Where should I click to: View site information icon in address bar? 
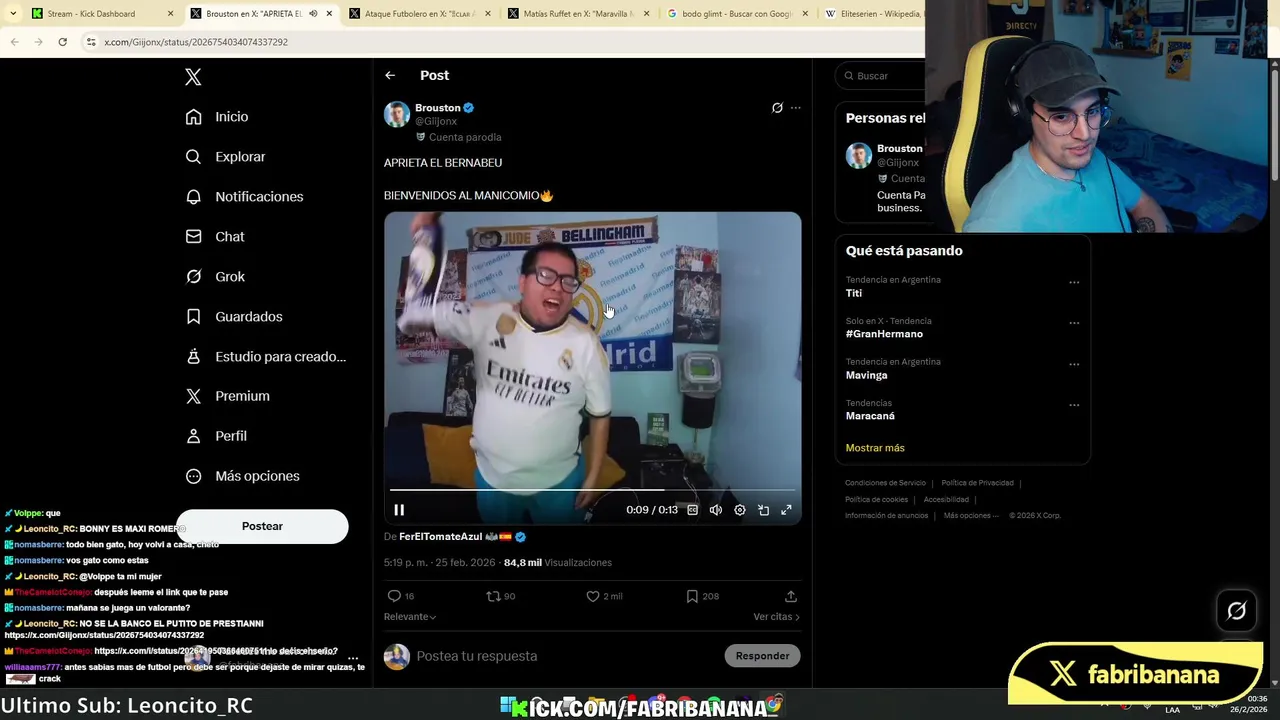coord(91,42)
